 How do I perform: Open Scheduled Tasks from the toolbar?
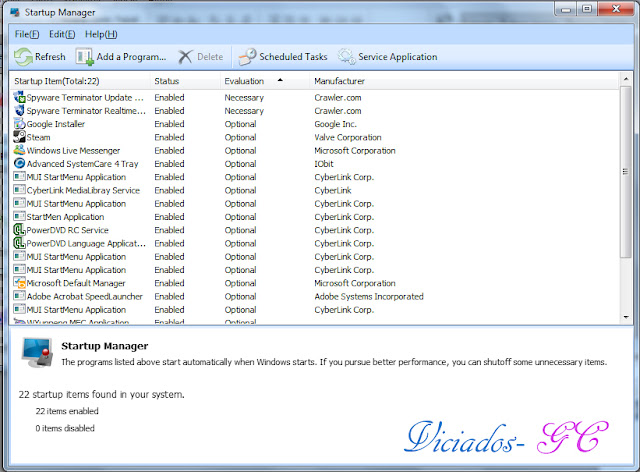pos(283,57)
